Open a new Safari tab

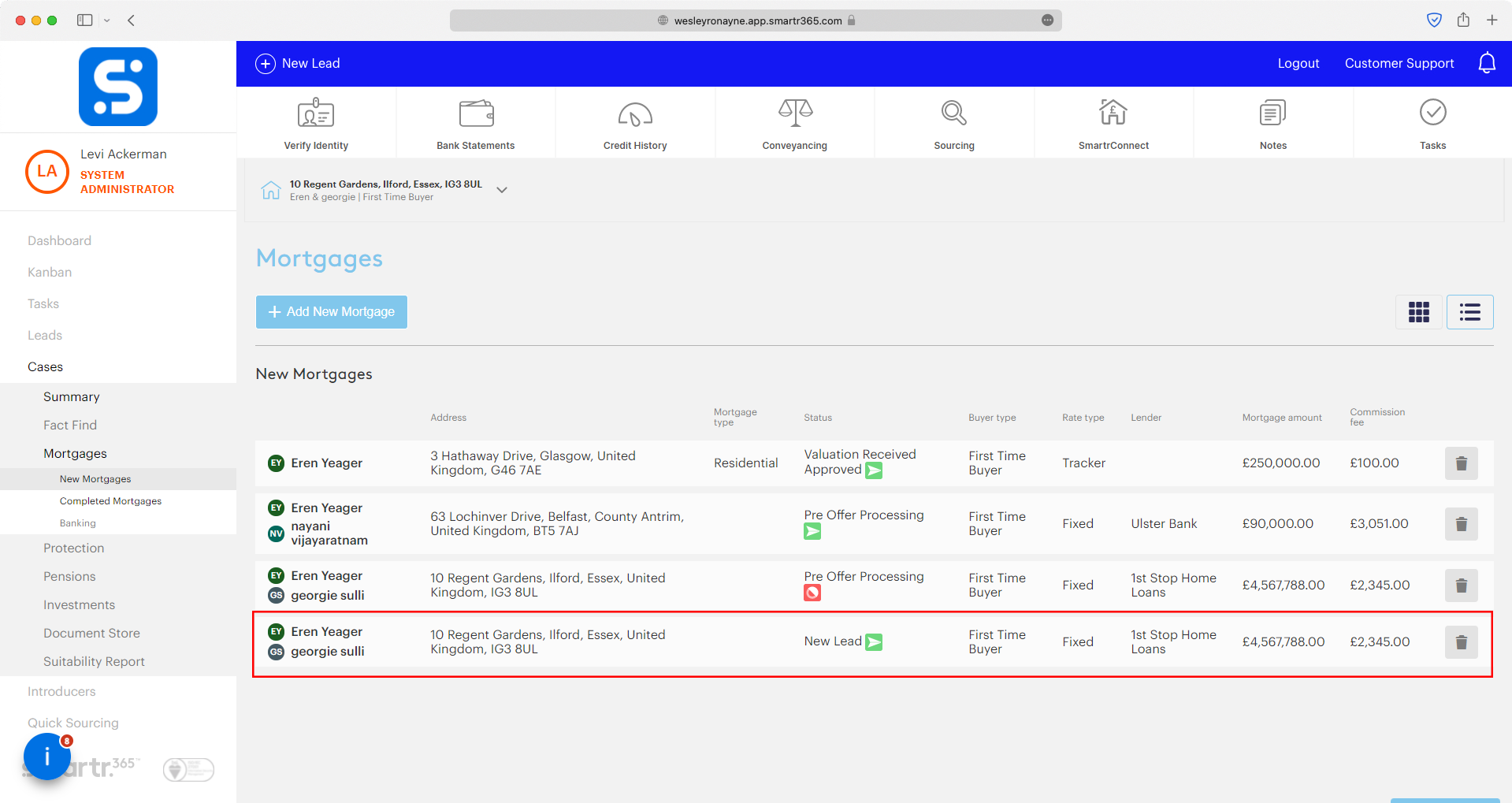[x=1492, y=20]
